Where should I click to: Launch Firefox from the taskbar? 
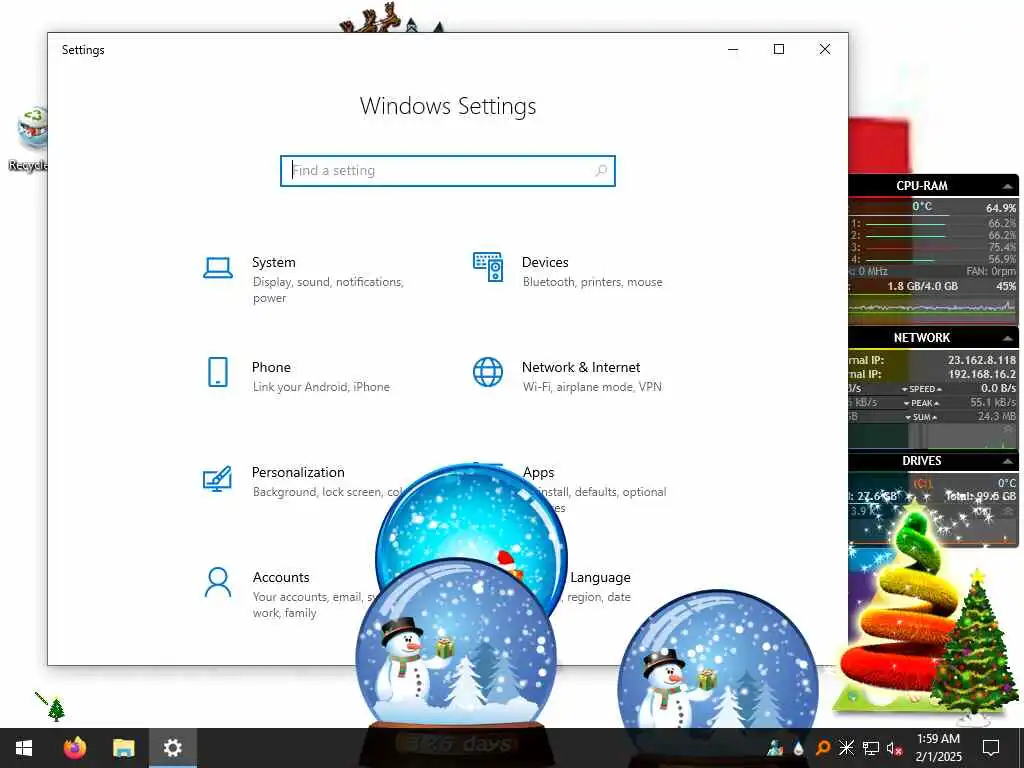coord(74,748)
